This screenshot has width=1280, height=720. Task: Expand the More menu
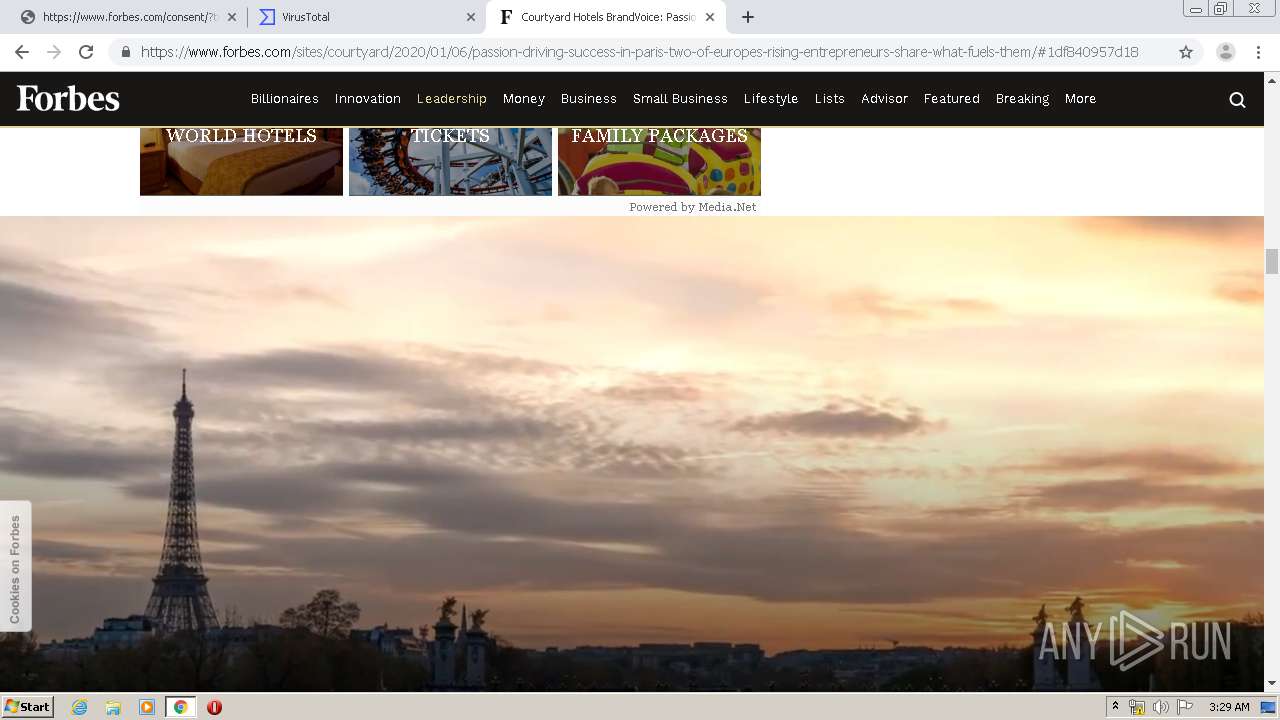1081,99
